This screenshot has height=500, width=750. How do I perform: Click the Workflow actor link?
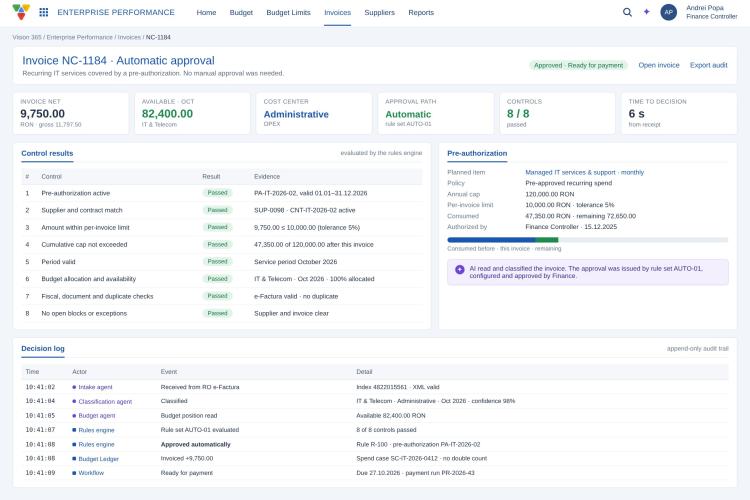coord(91,473)
